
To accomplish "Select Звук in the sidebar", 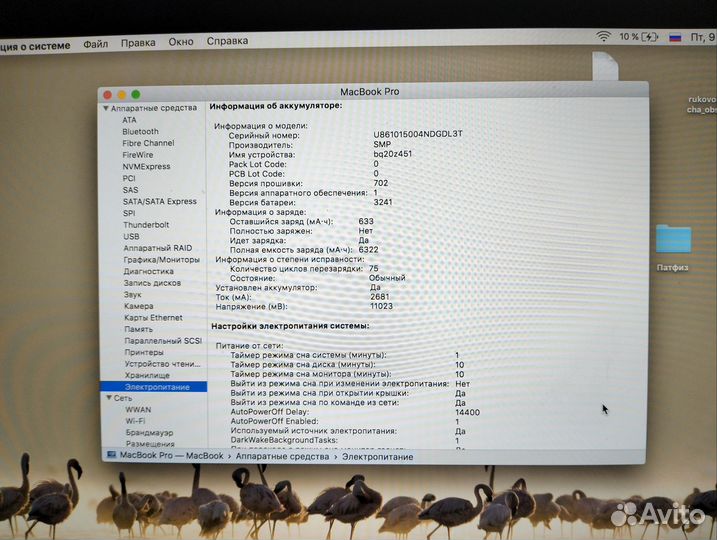I will tap(133, 294).
